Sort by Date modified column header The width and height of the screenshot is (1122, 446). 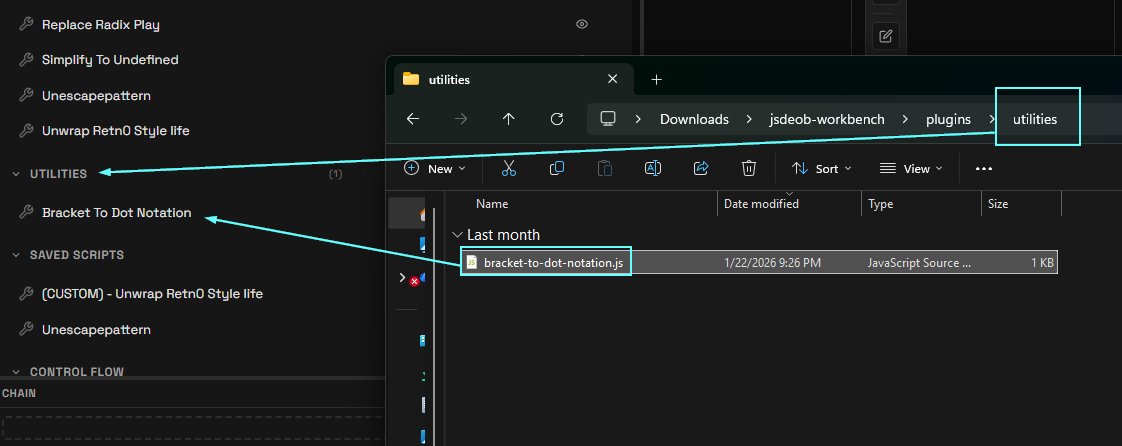click(x=761, y=204)
